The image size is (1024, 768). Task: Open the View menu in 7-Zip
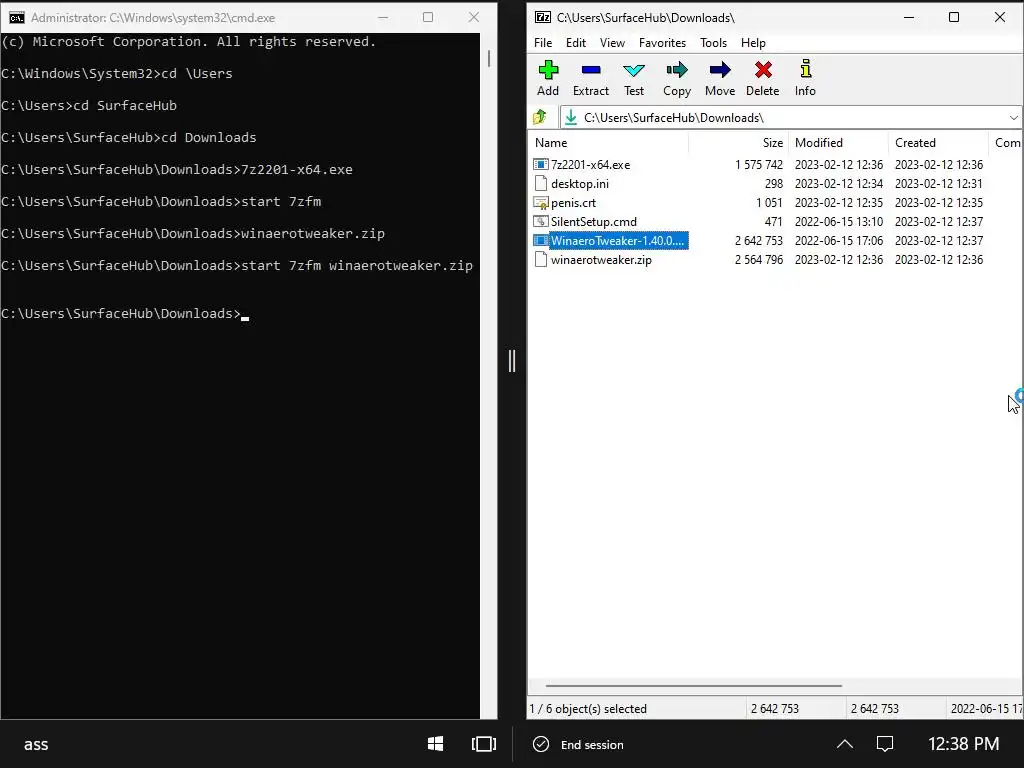point(612,42)
